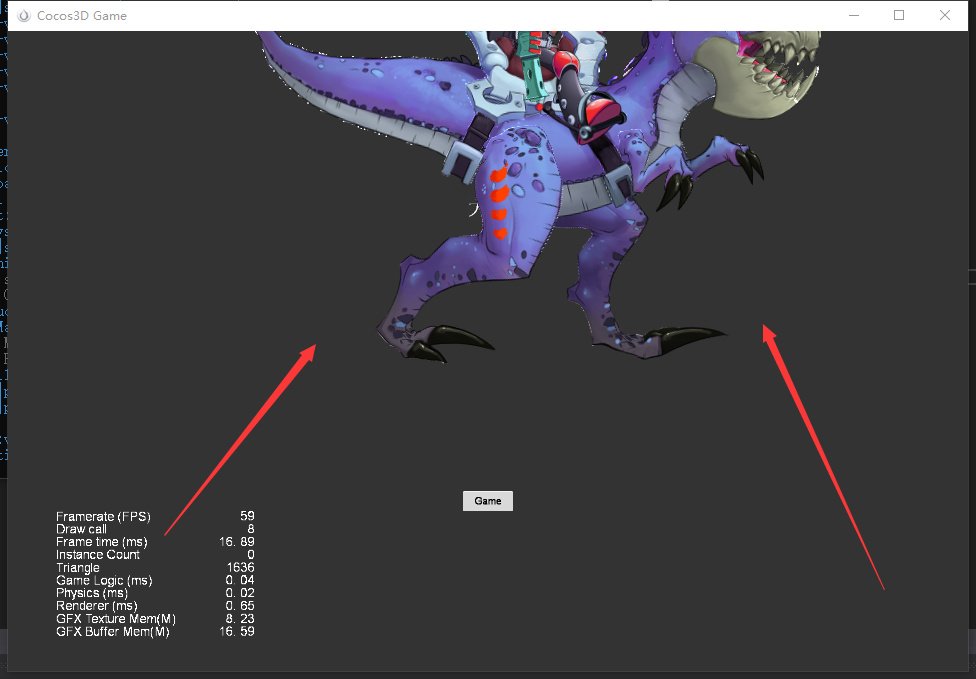Click the instance count value 0

pos(251,555)
